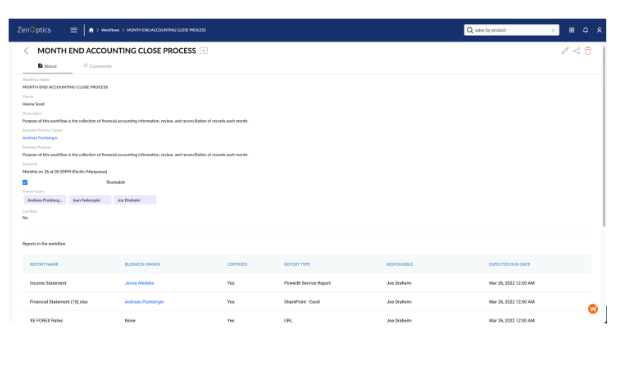Sort by the Expected Run Date column header

509,264
